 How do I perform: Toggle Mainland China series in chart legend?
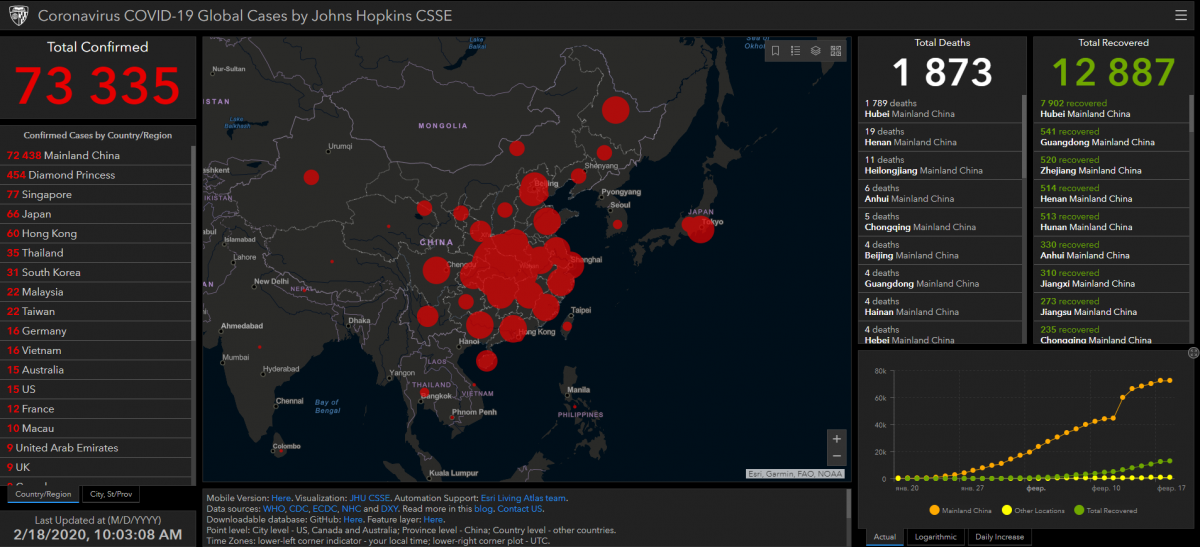pyautogui.click(x=962, y=510)
